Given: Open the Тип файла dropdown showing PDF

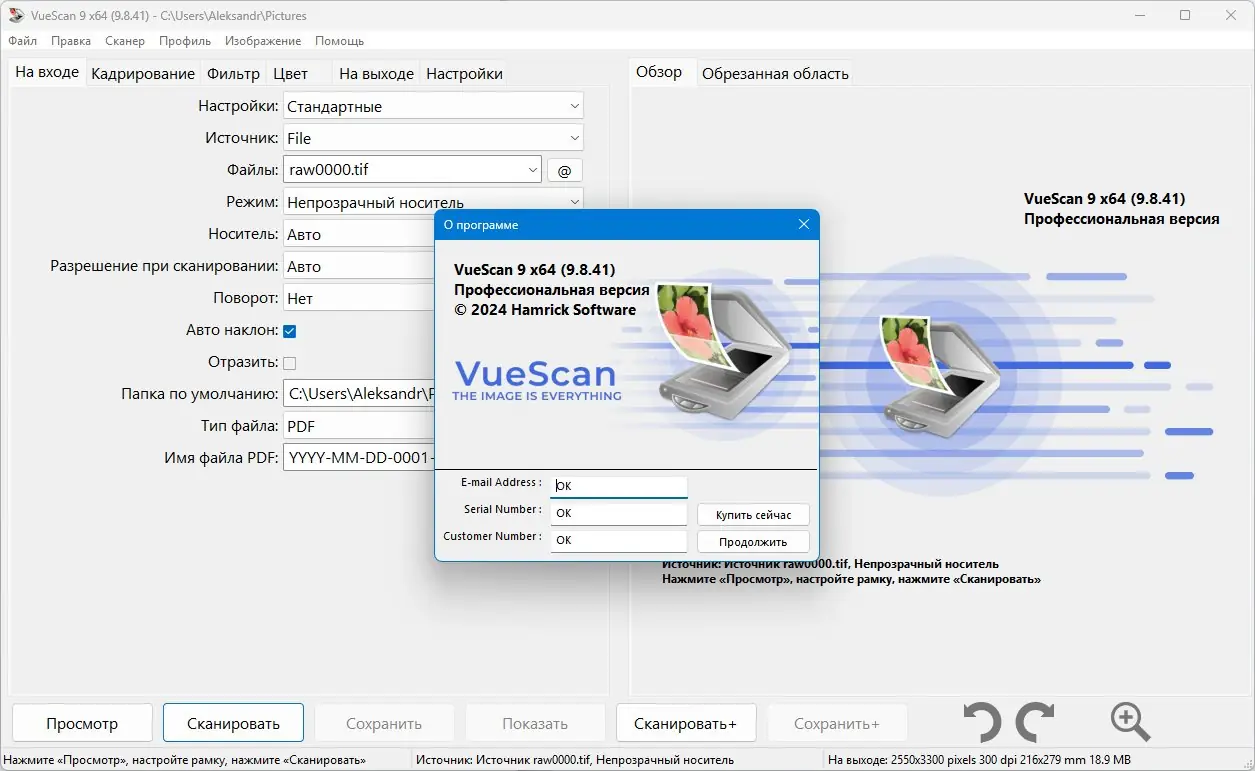Looking at the screenshot, I should click(358, 426).
